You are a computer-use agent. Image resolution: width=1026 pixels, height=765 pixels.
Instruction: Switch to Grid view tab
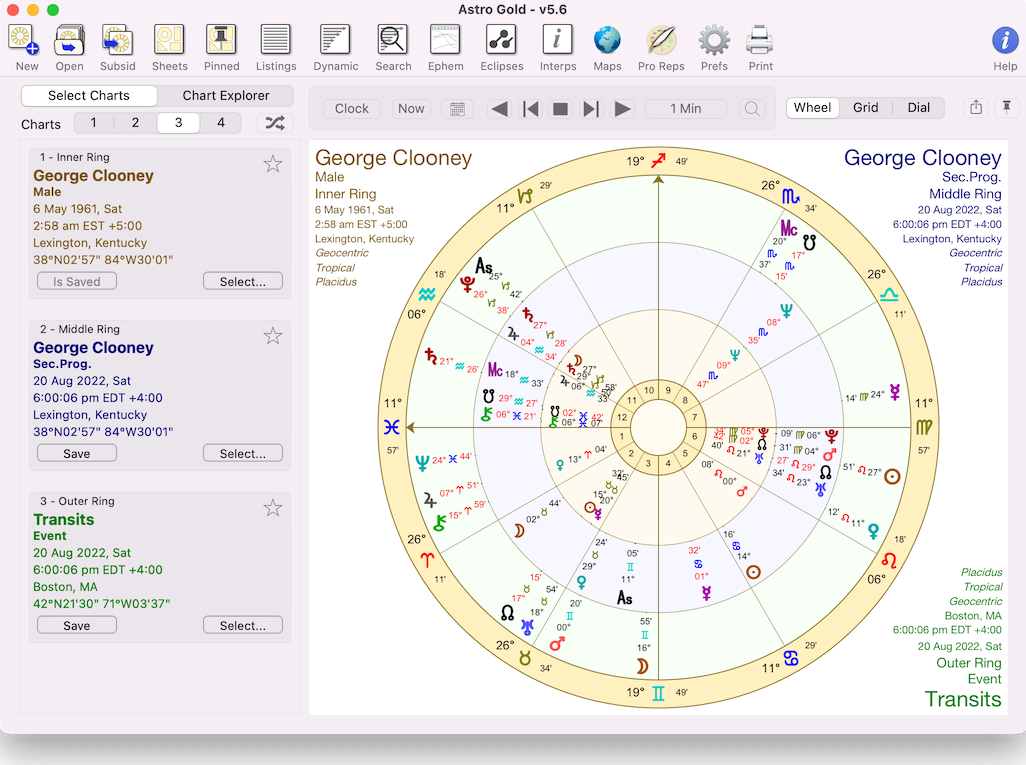(866, 108)
